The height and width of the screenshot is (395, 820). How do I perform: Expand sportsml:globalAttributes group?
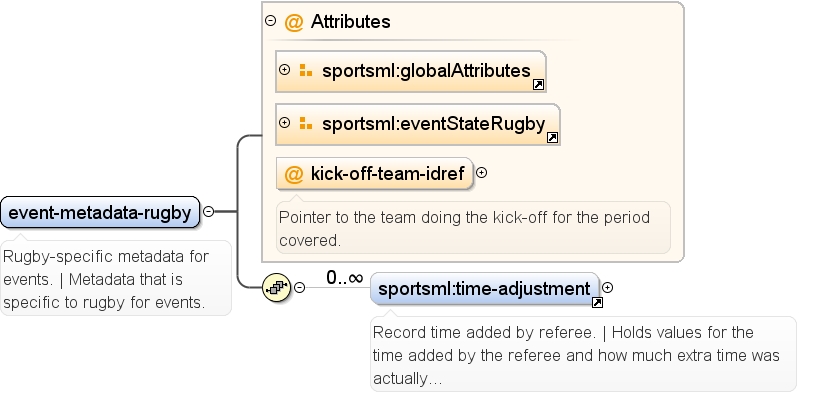(x=284, y=70)
